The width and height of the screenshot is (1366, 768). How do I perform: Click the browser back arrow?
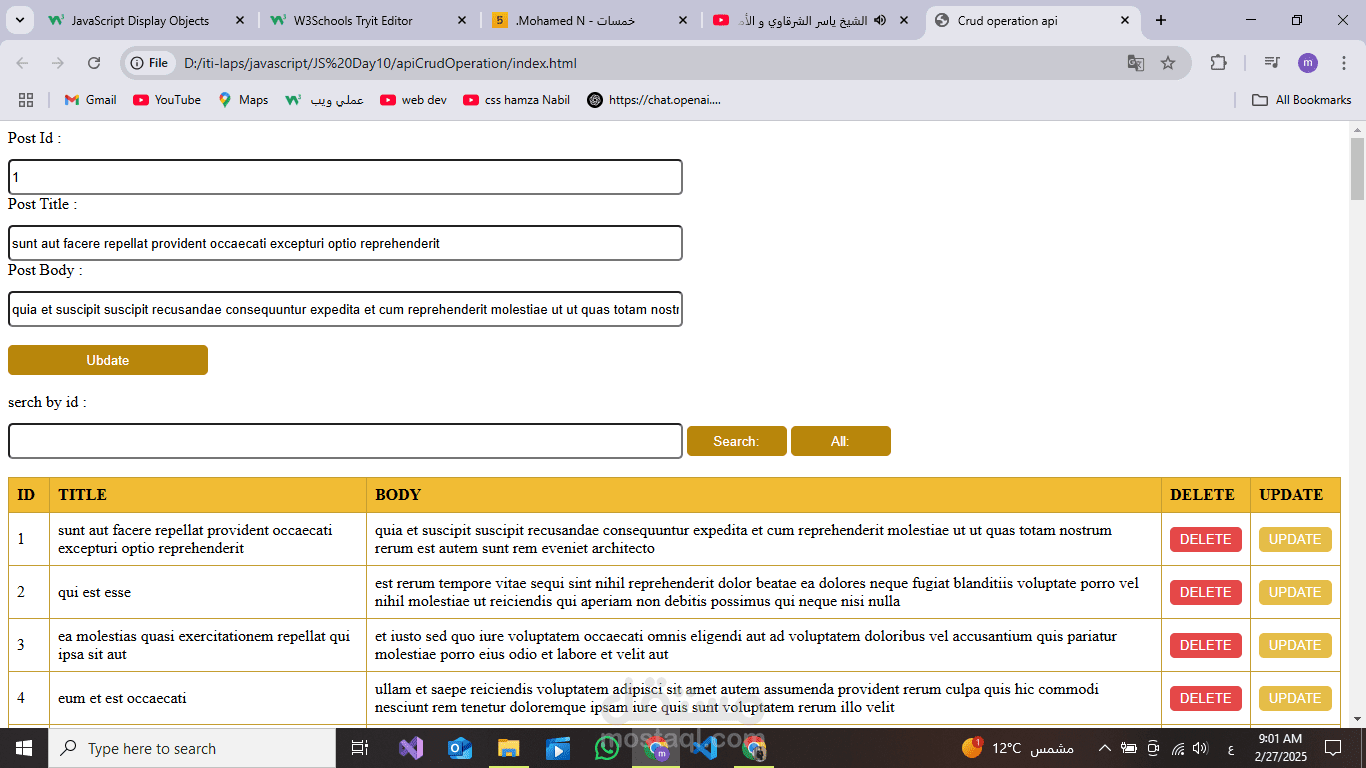(x=22, y=63)
